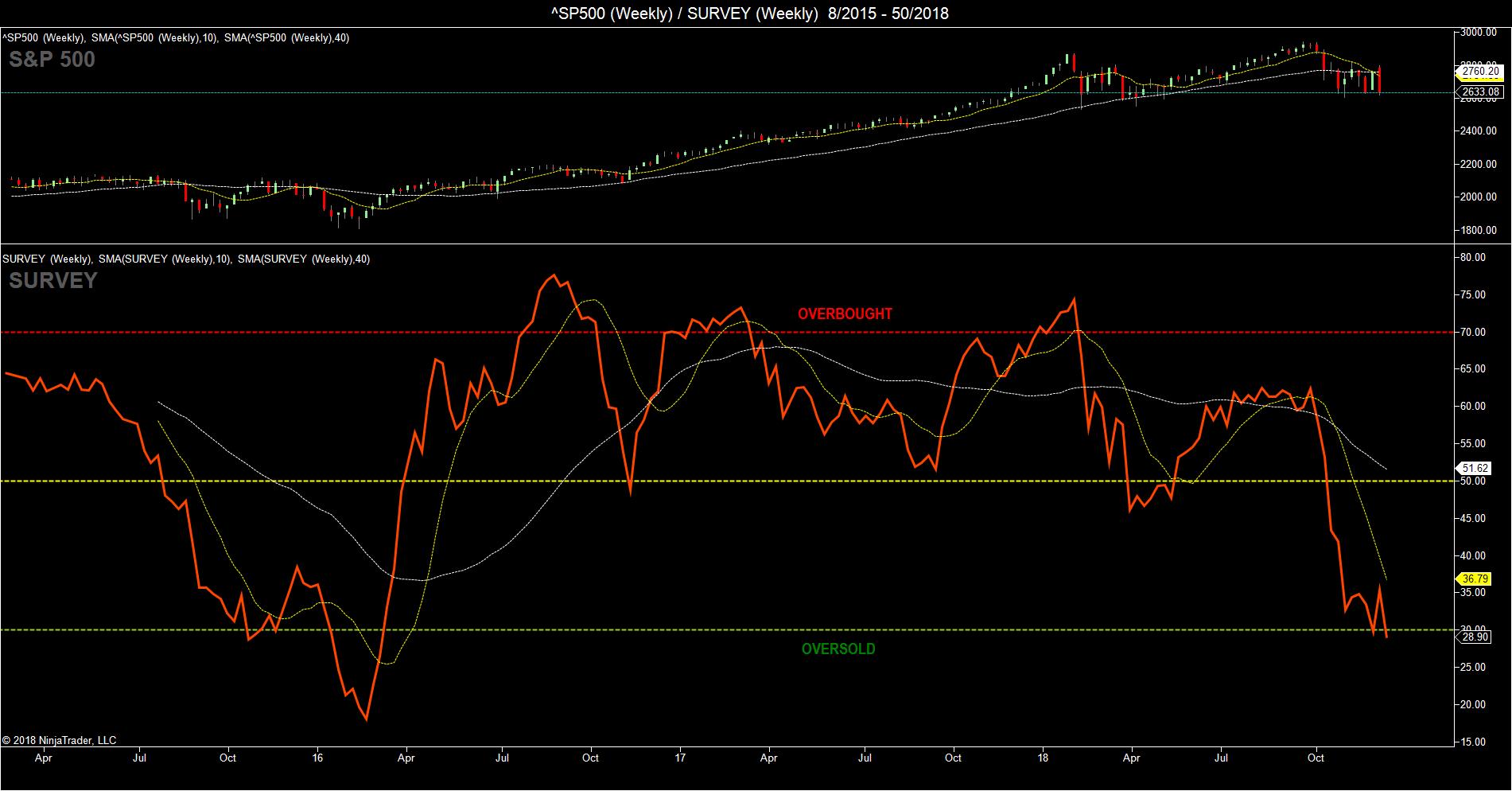The image size is (1512, 791).
Task: Click the 55.00 survey axis label
Action: (x=1473, y=443)
